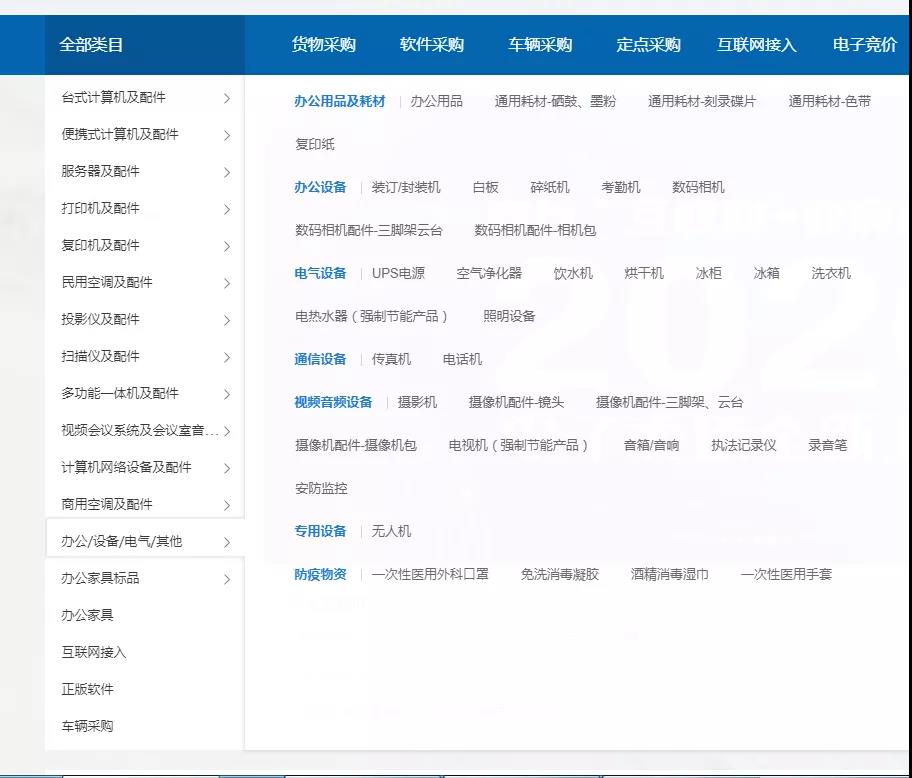Viewport: 912px width, 778px height.
Task: Click the chevron next to 办公家具标品
Action: click(227, 579)
